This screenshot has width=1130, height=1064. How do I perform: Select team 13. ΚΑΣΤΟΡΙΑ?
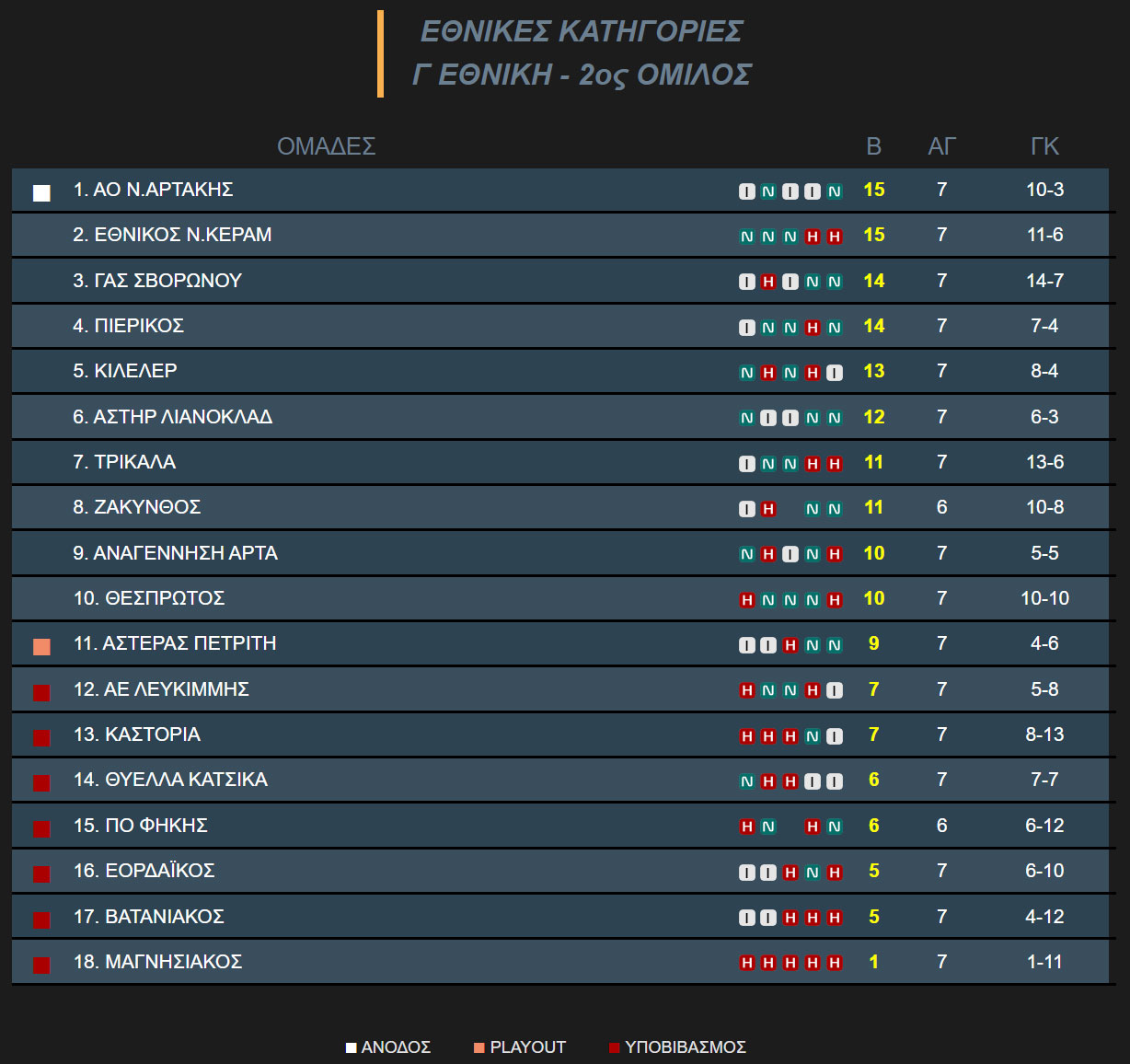click(137, 734)
